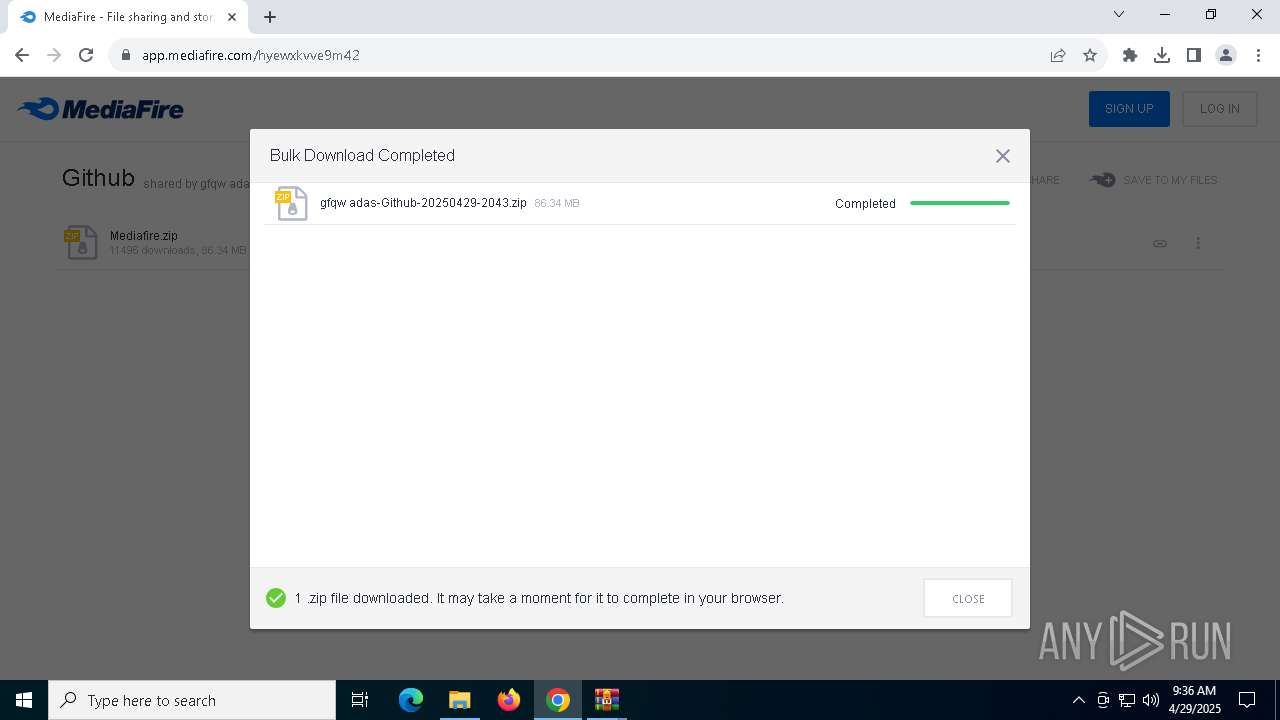
Task: Open volume control tray icon
Action: [x=1151, y=700]
